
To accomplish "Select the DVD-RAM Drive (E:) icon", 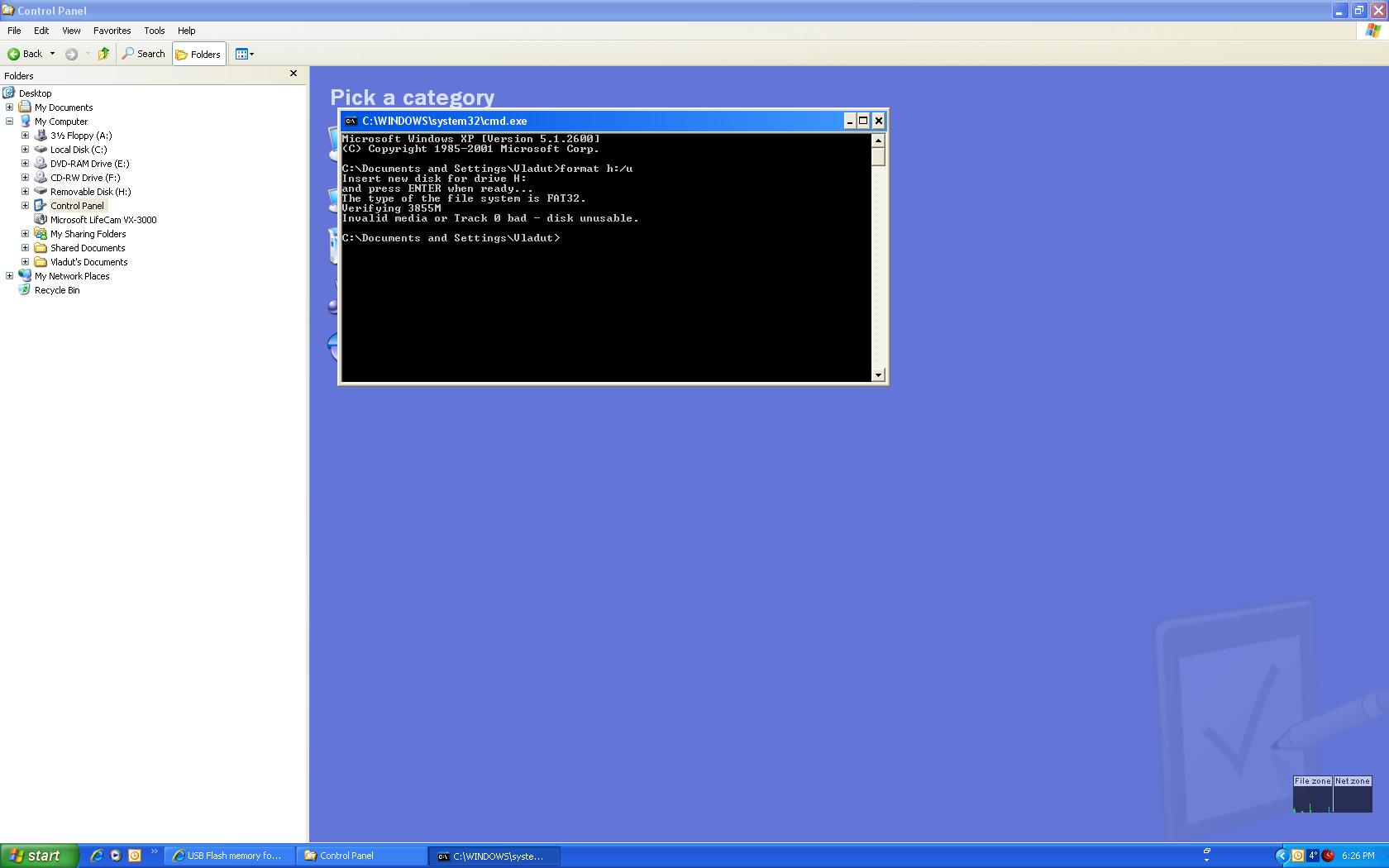I will click(x=41, y=163).
